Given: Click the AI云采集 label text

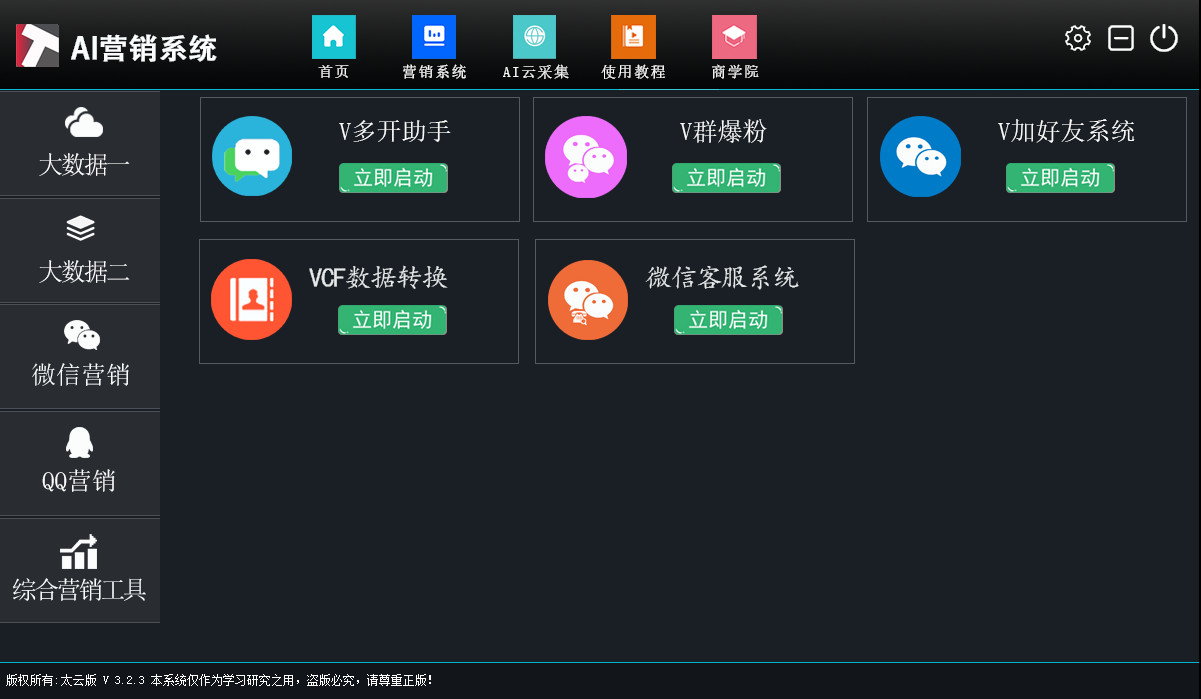Looking at the screenshot, I should pyautogui.click(x=536, y=72).
